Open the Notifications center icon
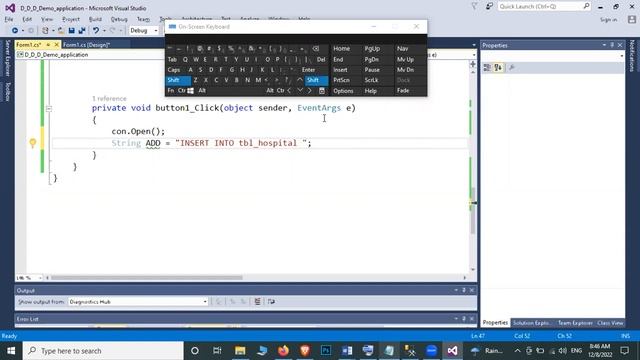 point(624,351)
